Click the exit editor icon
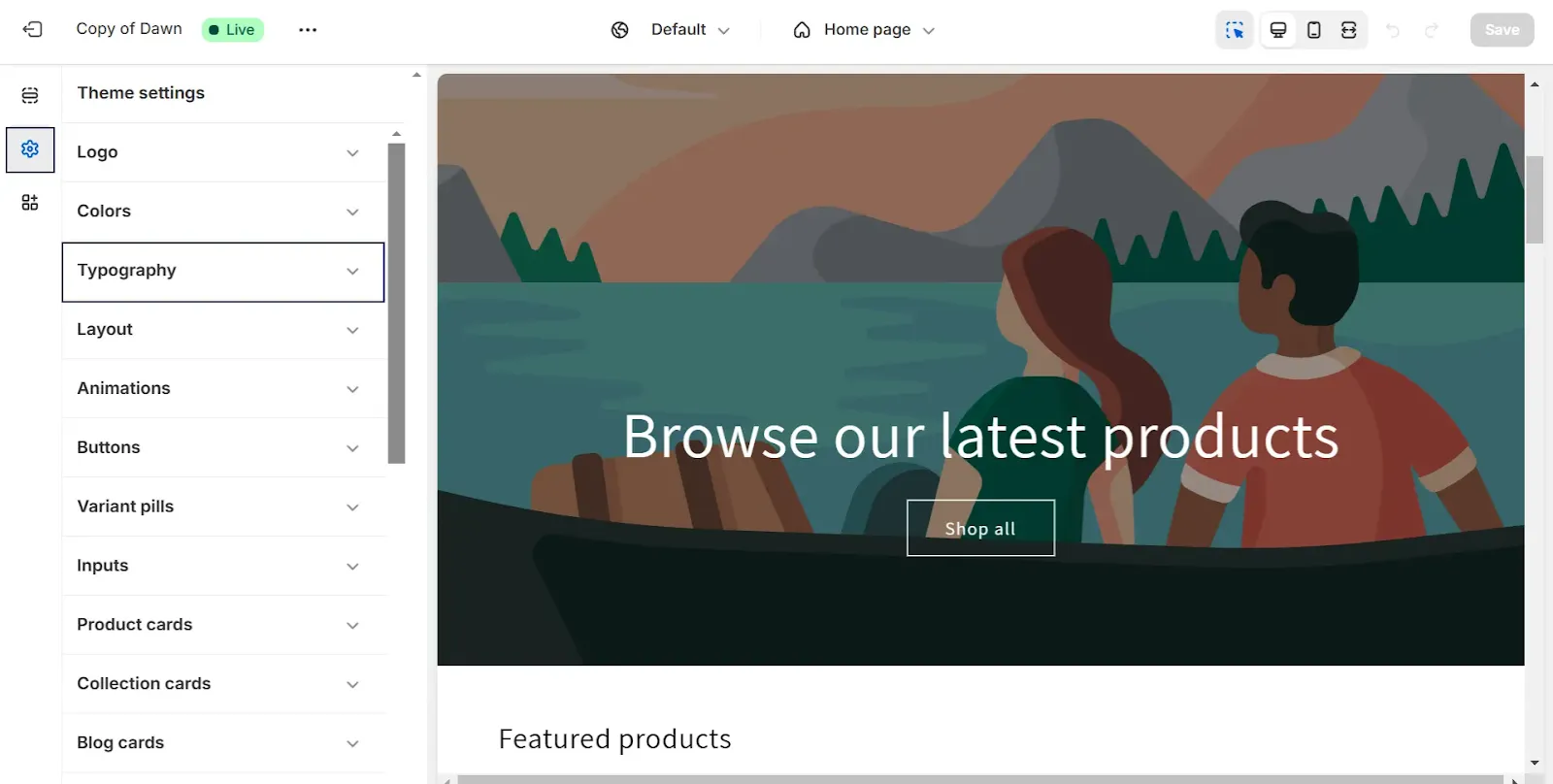 [x=32, y=29]
